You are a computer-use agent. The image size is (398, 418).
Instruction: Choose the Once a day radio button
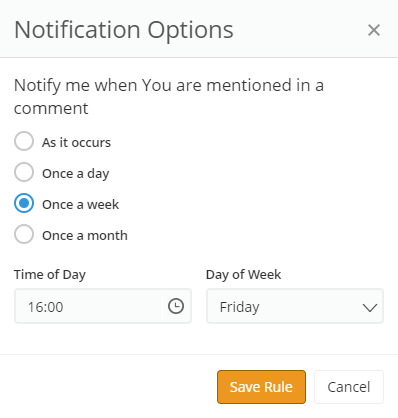24,172
